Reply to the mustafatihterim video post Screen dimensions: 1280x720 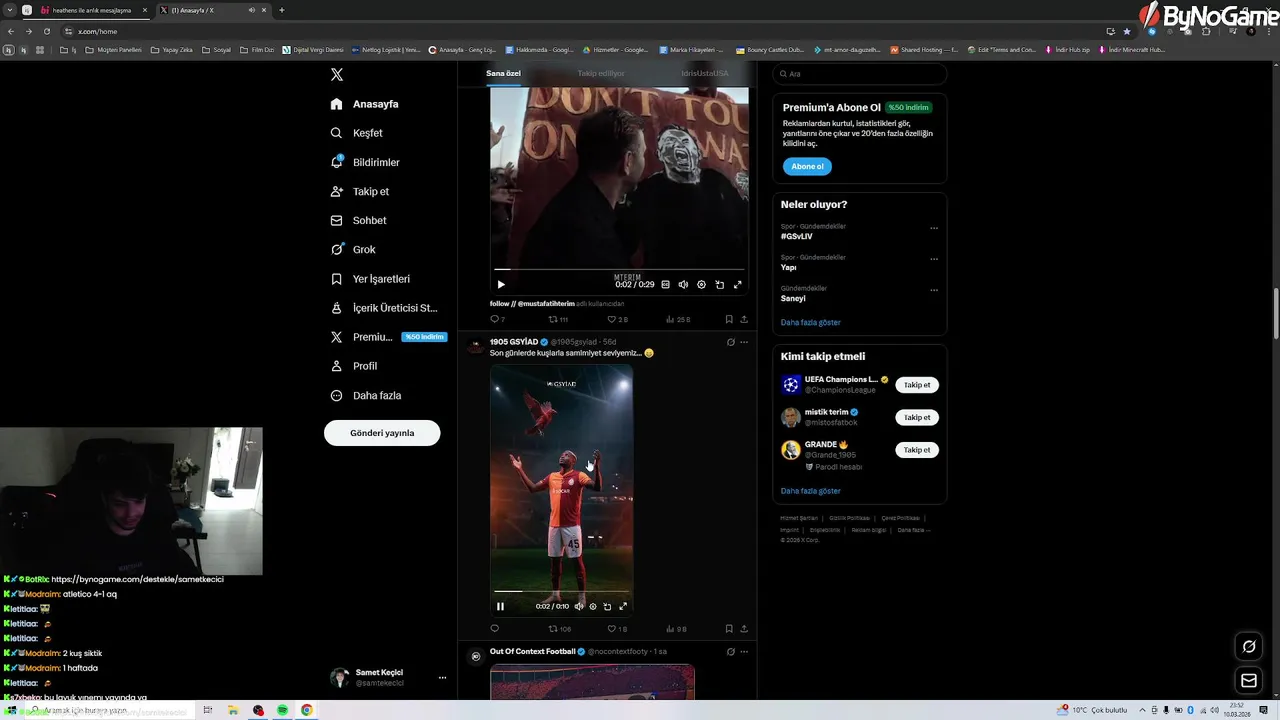(x=497, y=319)
